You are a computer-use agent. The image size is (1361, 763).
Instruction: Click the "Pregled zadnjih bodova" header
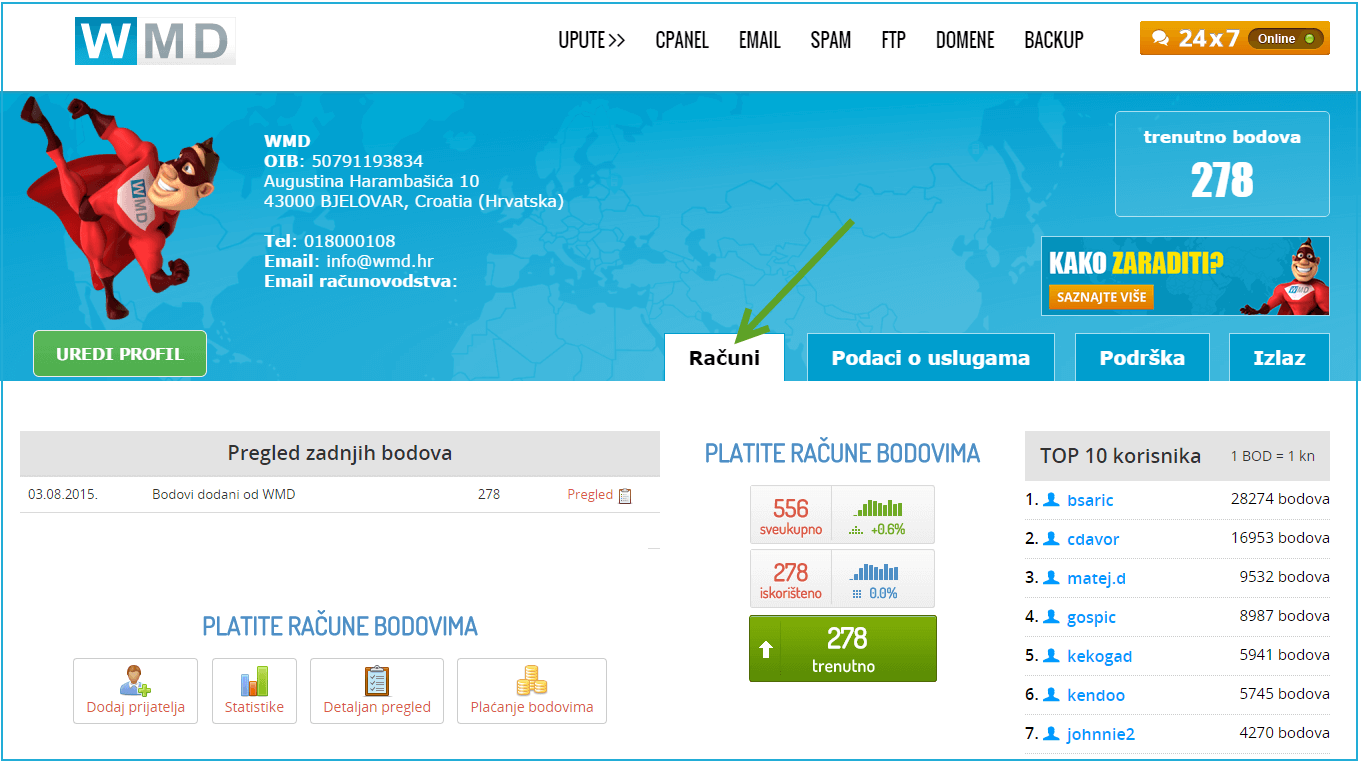tap(340, 453)
